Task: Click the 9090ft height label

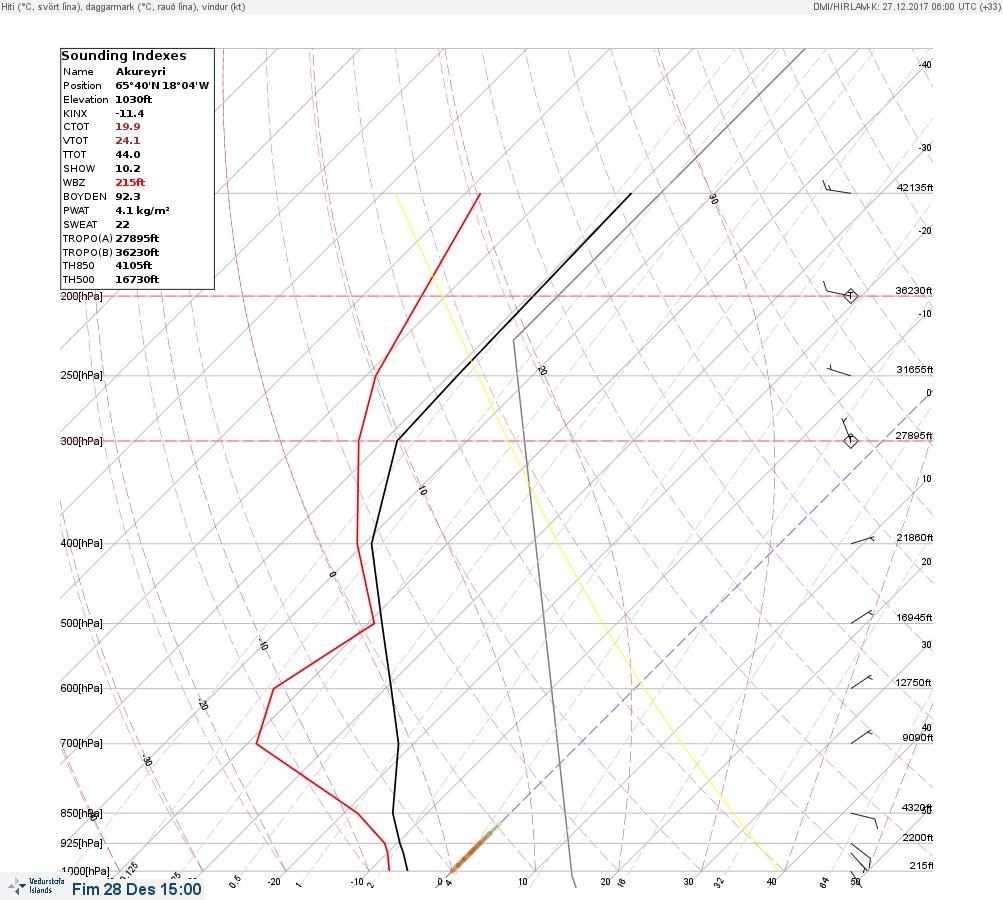Action: (918, 738)
